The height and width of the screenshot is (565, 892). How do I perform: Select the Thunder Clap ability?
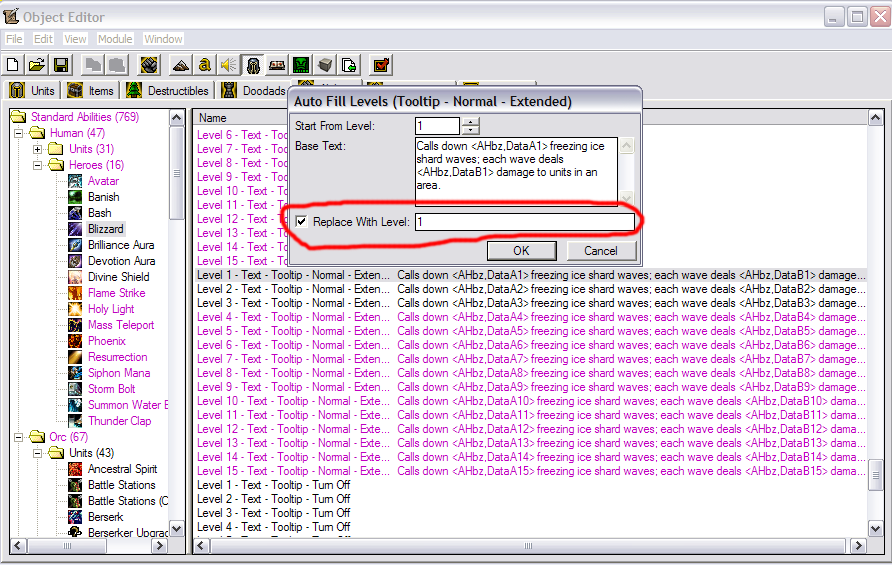point(119,421)
